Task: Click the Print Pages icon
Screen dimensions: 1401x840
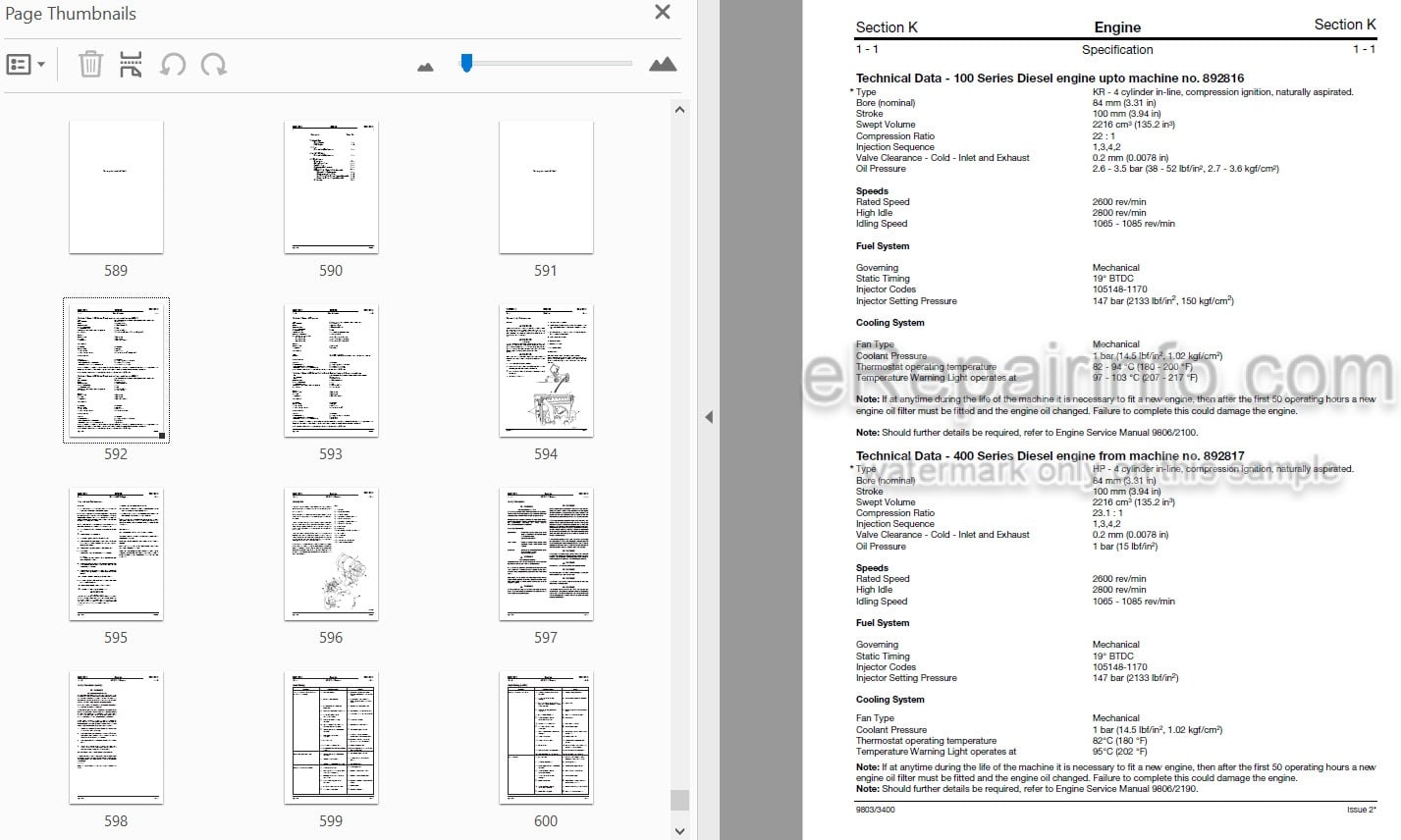Action: pyautogui.click(x=131, y=65)
